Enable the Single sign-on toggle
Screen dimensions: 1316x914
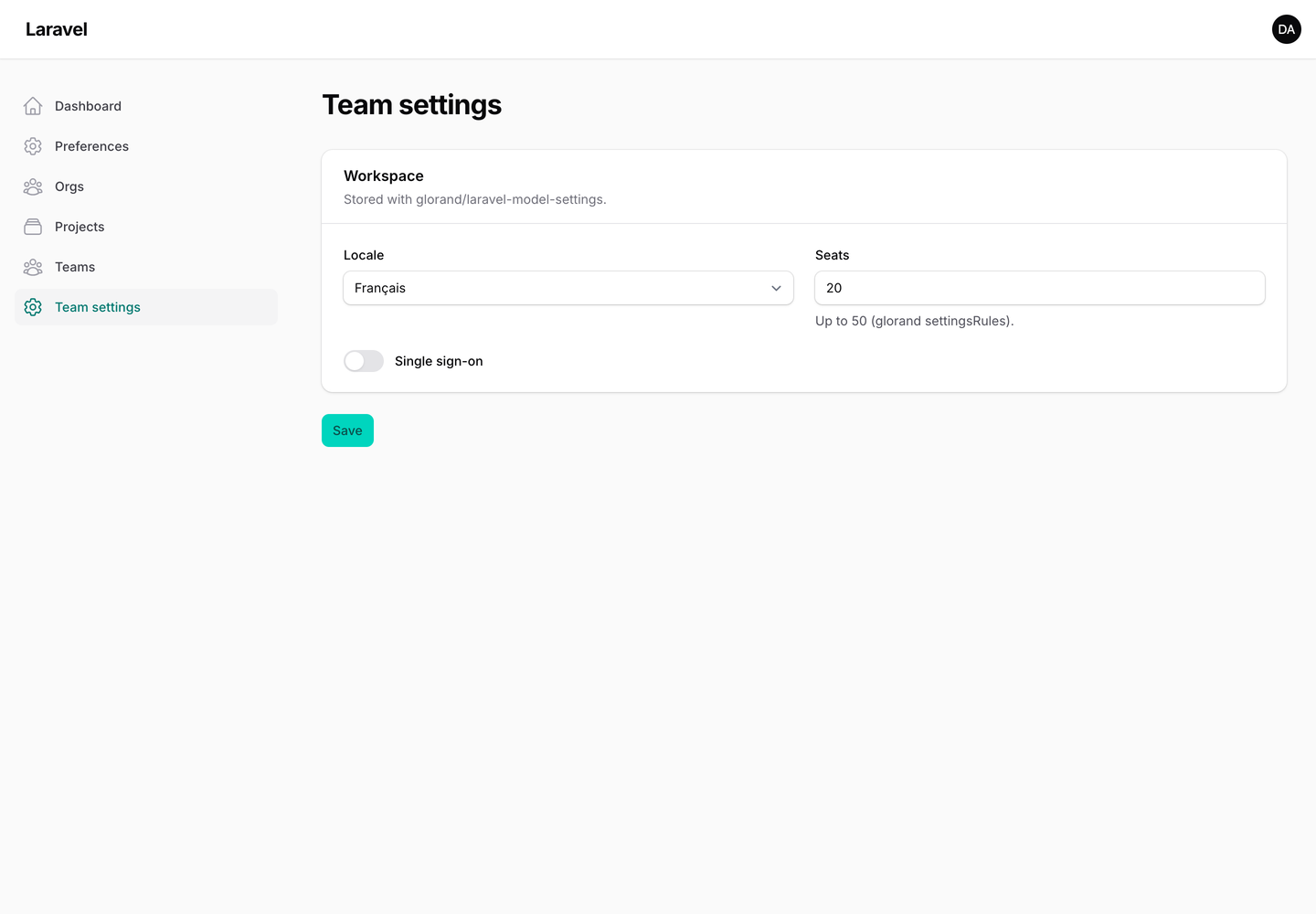pos(364,361)
